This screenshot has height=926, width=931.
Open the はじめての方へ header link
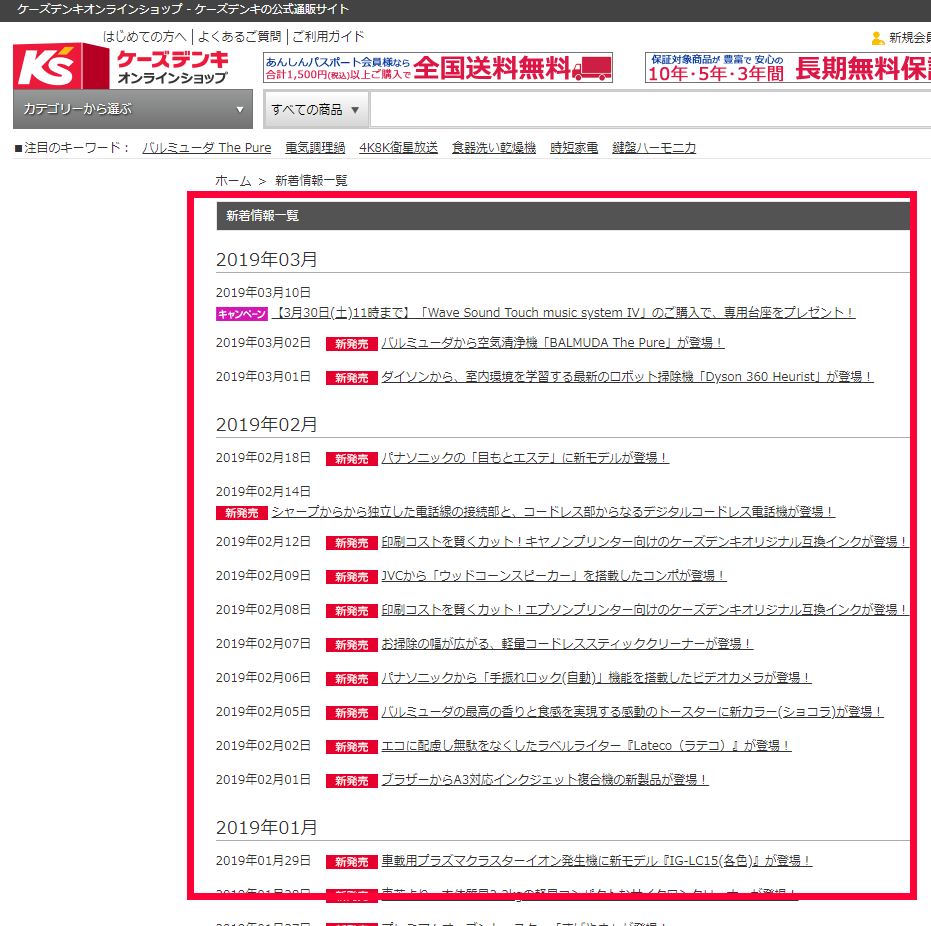click(x=144, y=37)
